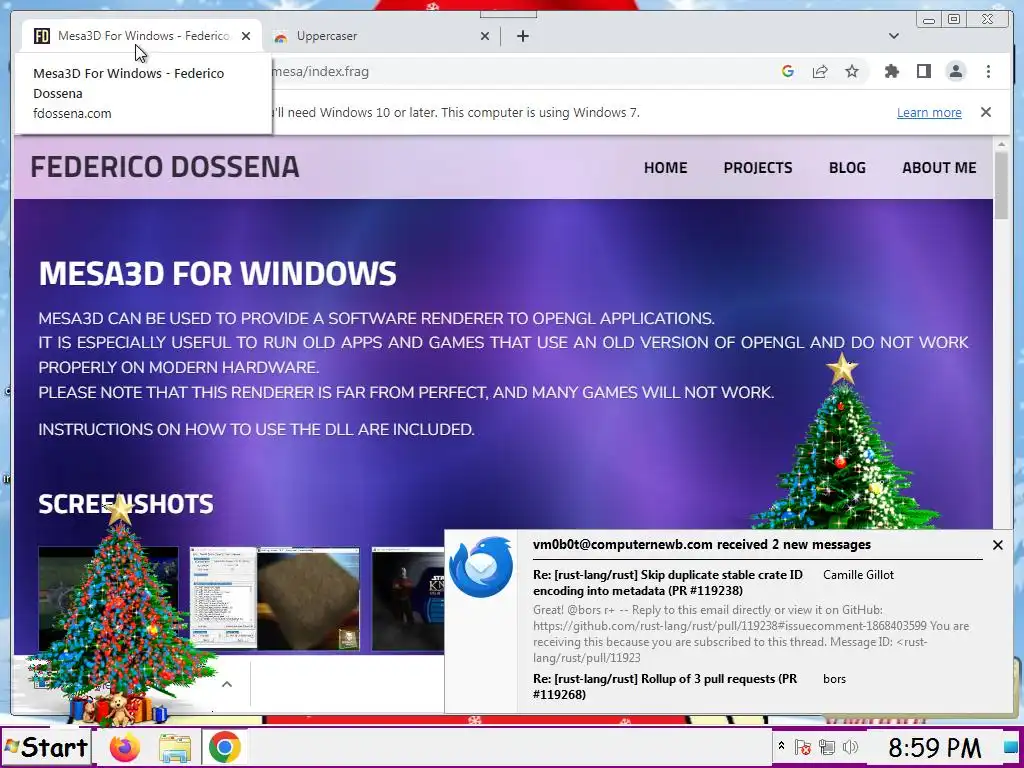The image size is (1024, 768).
Task: Share this page via share icon
Action: 820,71
